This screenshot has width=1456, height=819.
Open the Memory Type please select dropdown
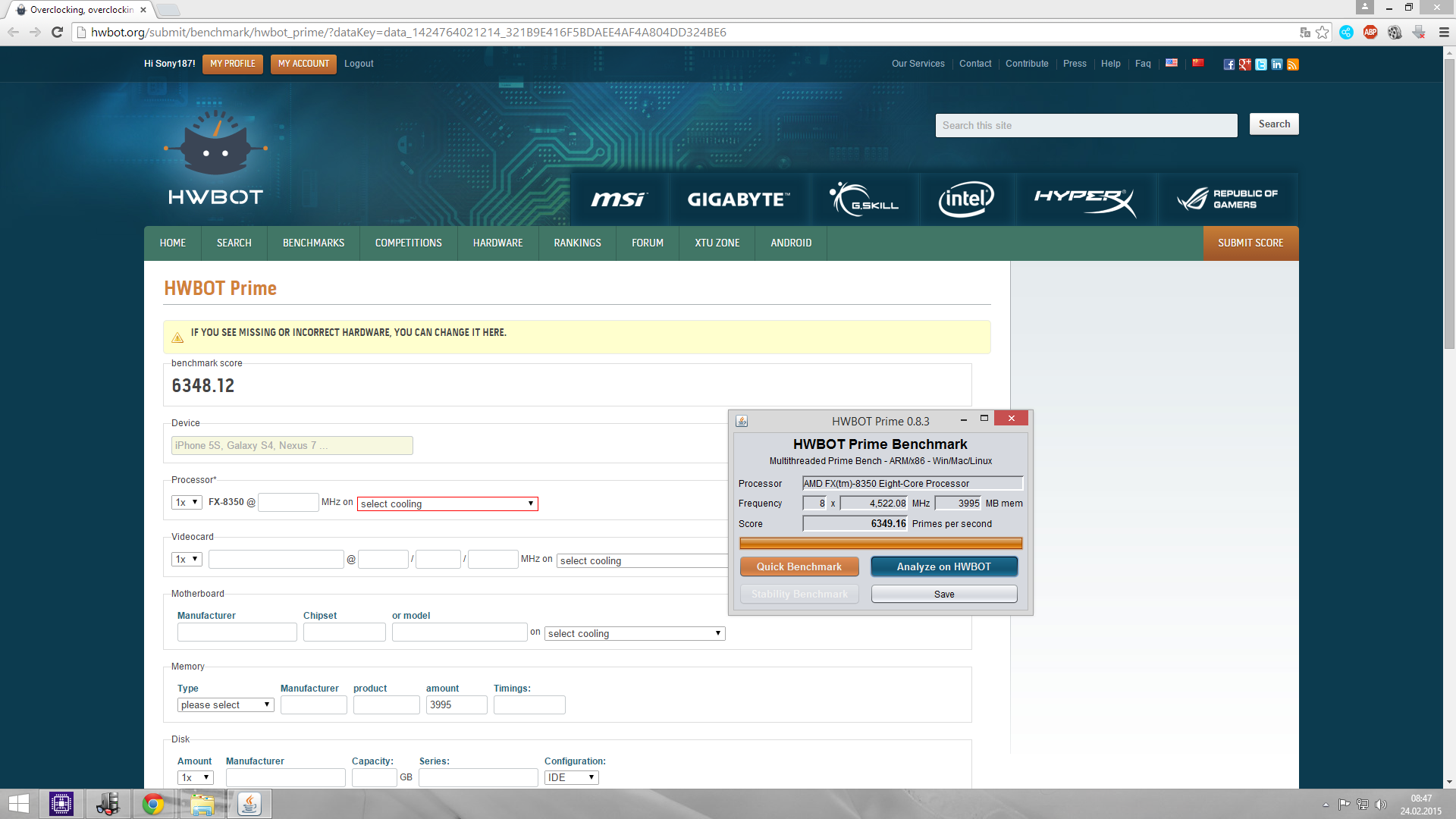[226, 704]
